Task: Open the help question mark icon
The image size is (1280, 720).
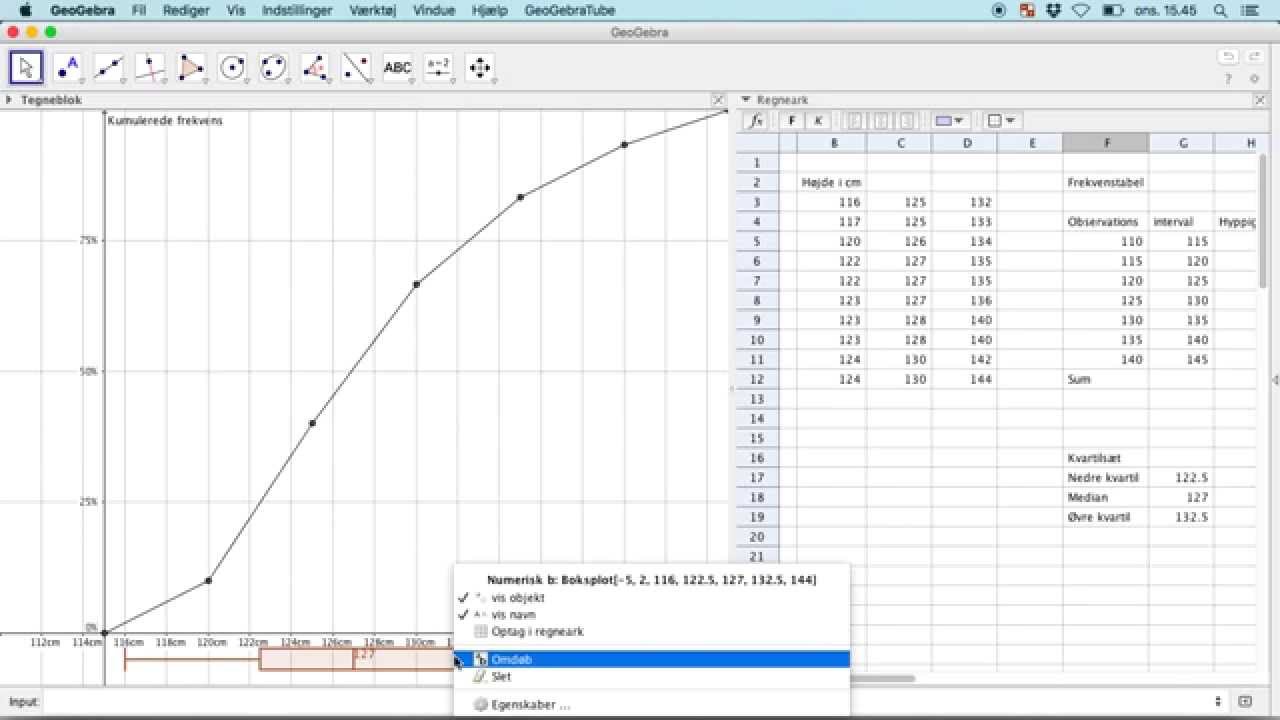Action: click(1228, 79)
